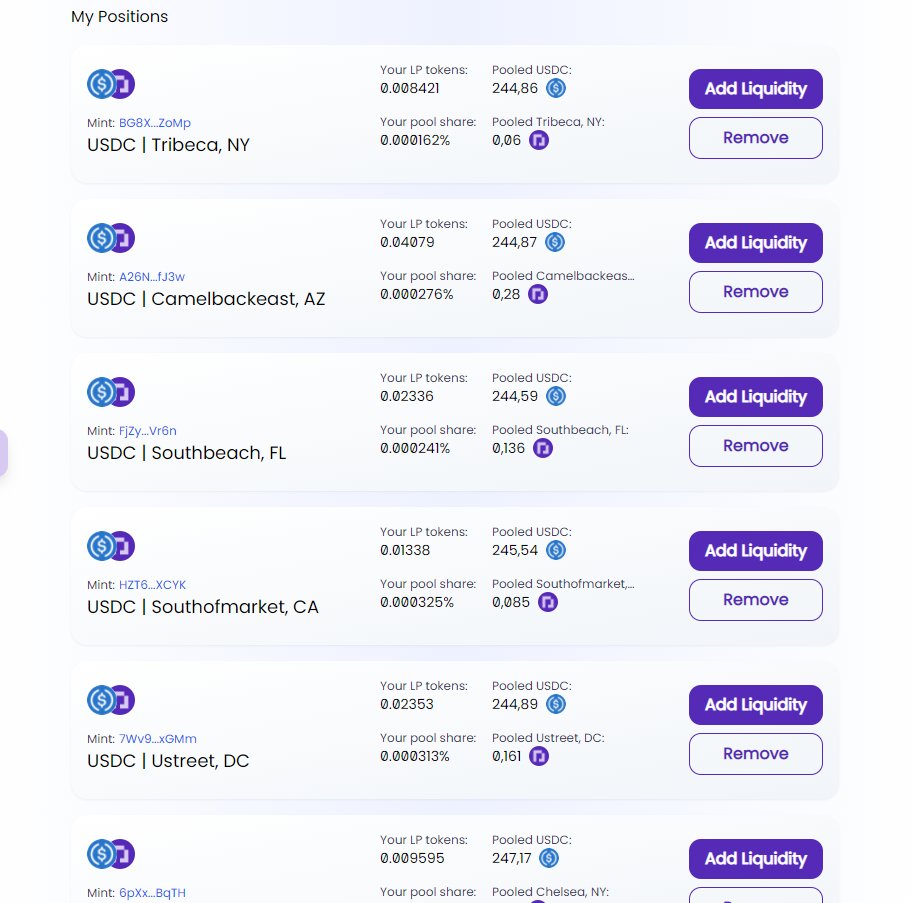Open mint address A26N...fJ3w link
Screen dimensions: 921x903
(152, 277)
